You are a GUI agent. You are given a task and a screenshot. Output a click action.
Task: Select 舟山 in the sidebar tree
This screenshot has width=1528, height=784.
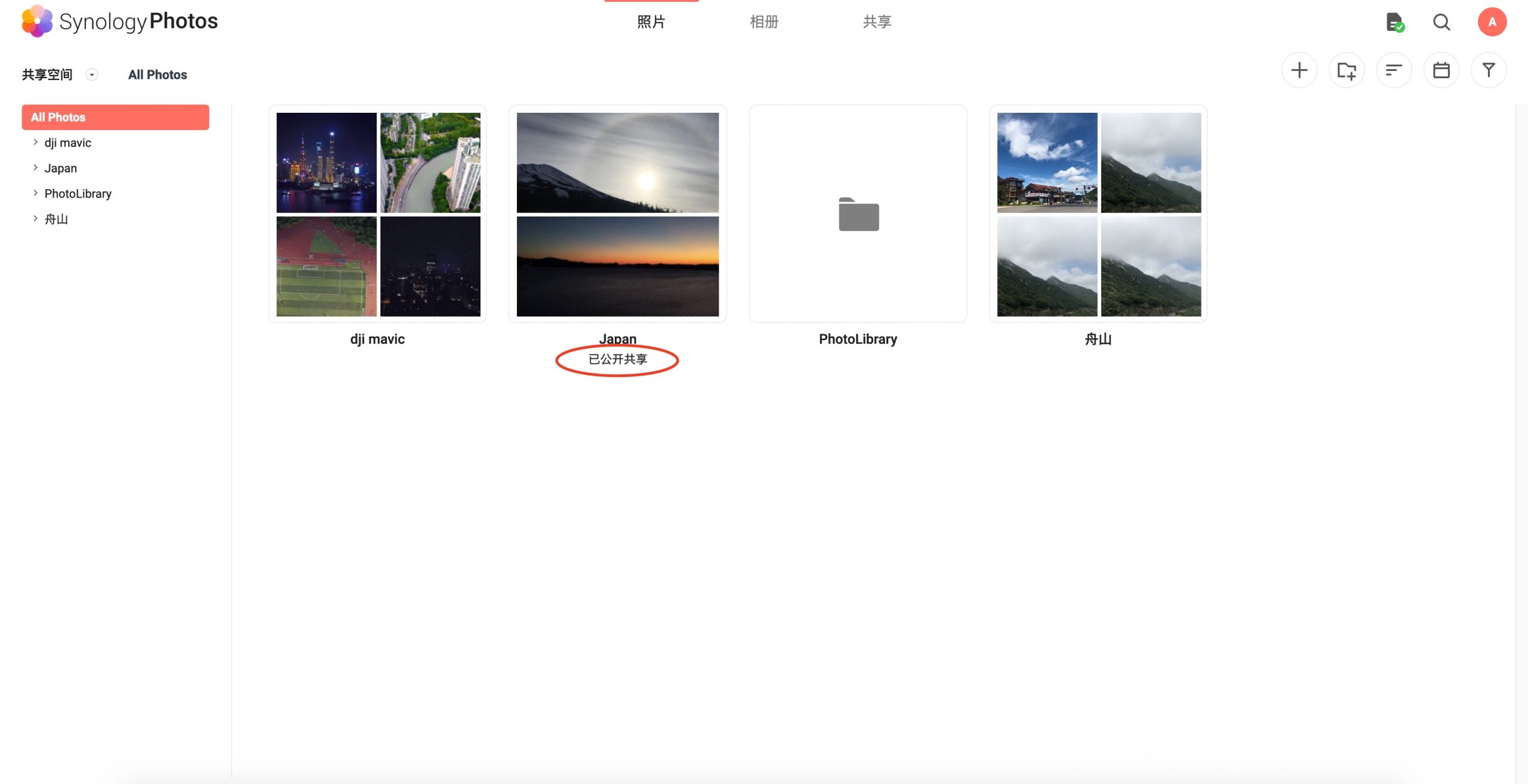[x=56, y=219]
